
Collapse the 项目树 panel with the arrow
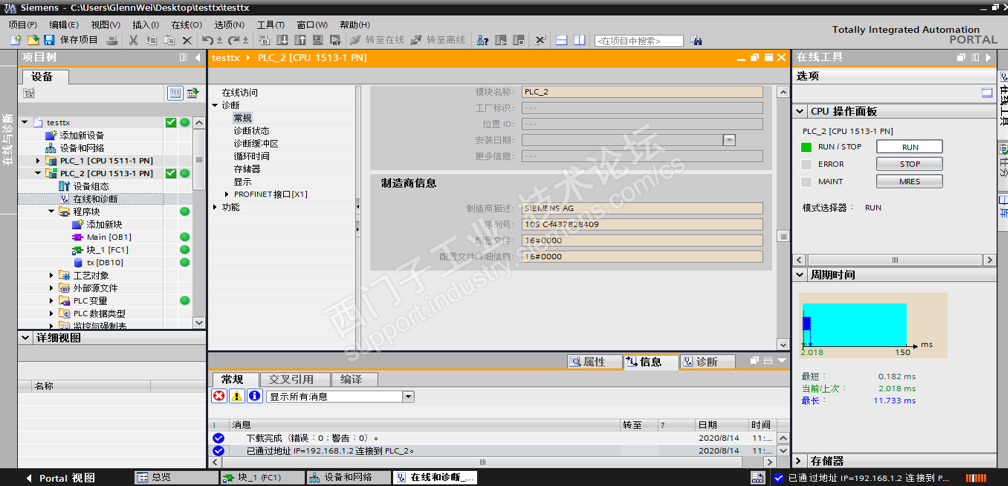[197, 57]
